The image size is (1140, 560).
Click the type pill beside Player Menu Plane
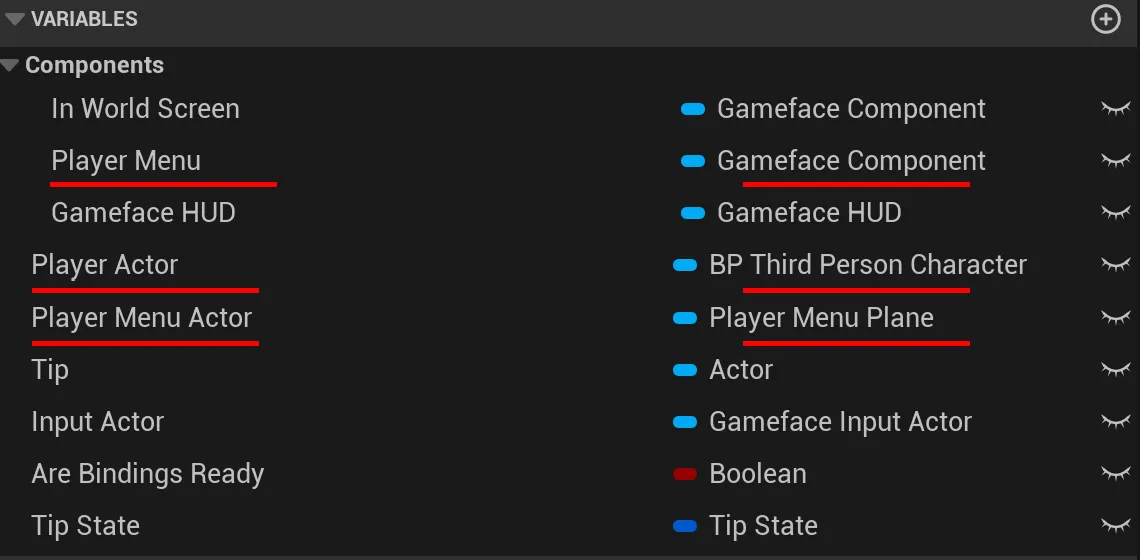(685, 318)
